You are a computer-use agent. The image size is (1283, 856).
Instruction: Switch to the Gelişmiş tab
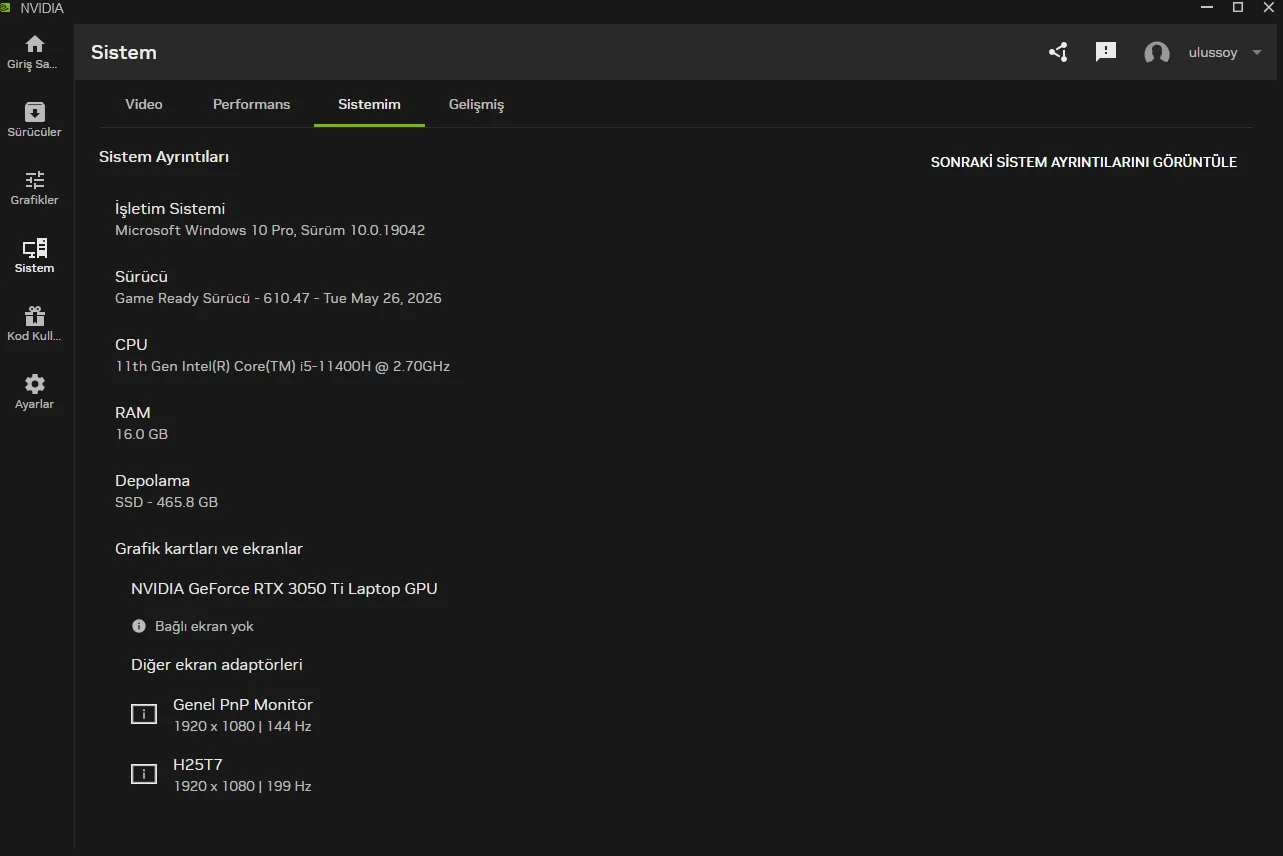[476, 104]
